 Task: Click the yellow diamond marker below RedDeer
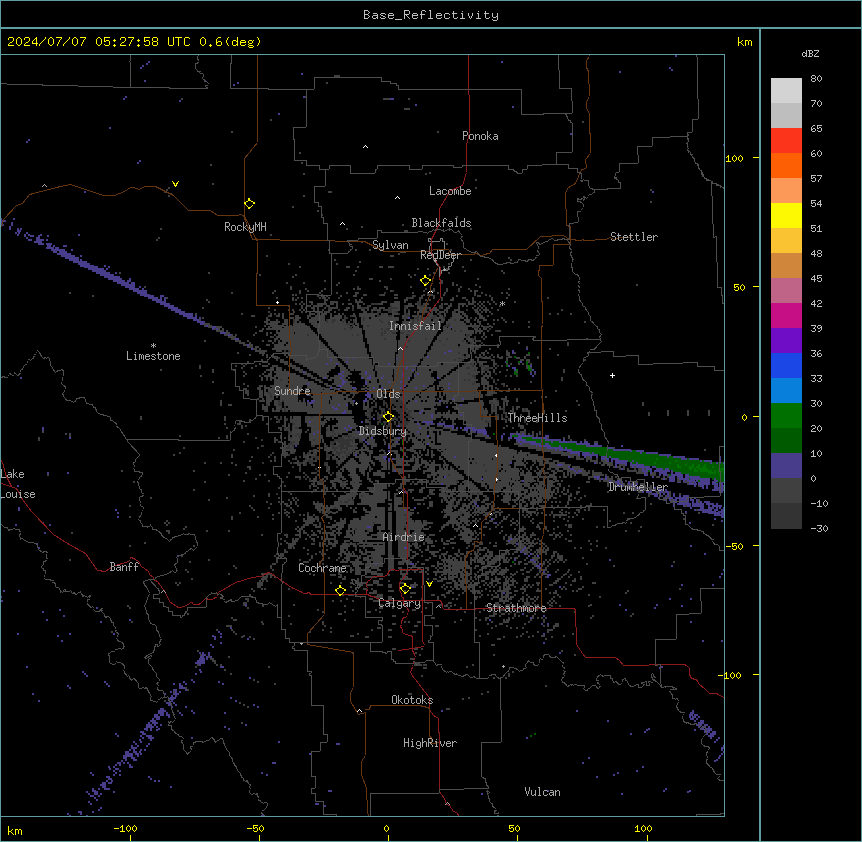[425, 281]
